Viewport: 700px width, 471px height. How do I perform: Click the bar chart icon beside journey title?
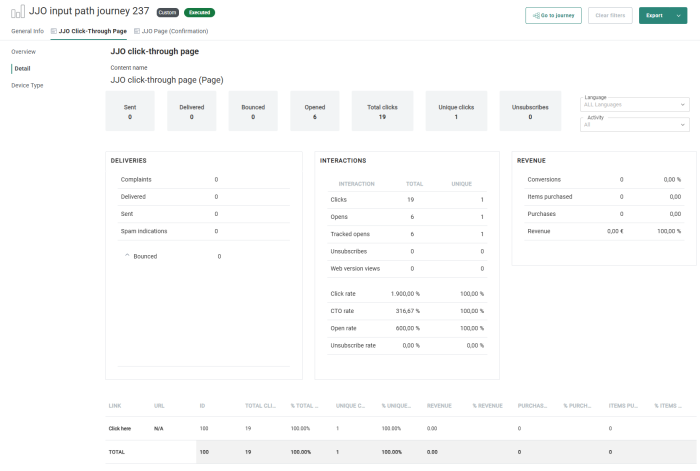(17, 12)
